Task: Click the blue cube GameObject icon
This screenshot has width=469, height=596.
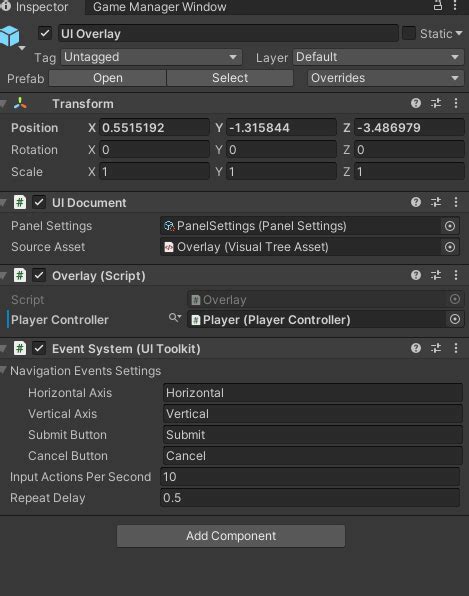Action: [x=10, y=36]
